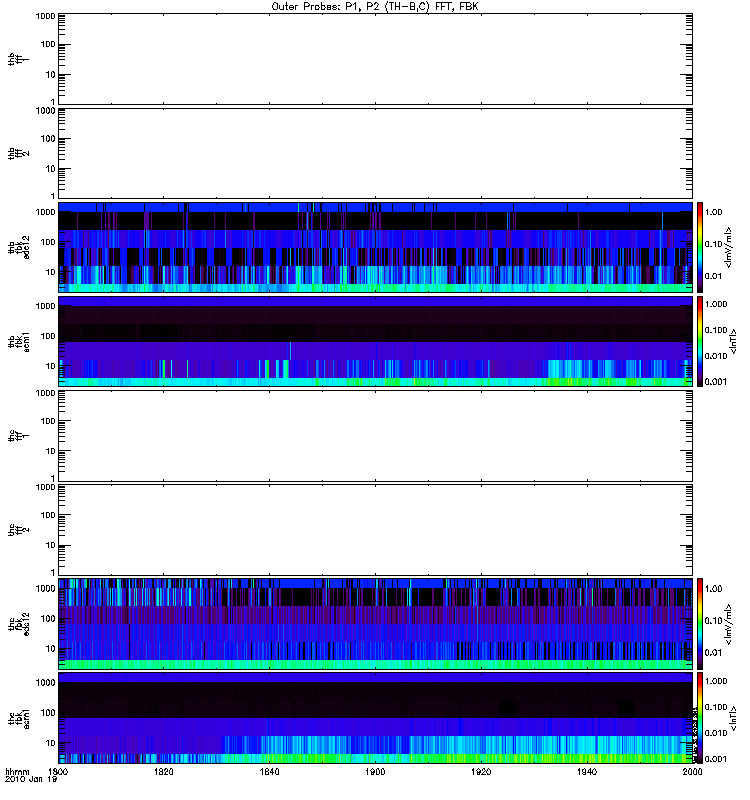Select the empty thc fff 1 plot panel
This screenshot has width=750, height=800.
click(x=375, y=436)
